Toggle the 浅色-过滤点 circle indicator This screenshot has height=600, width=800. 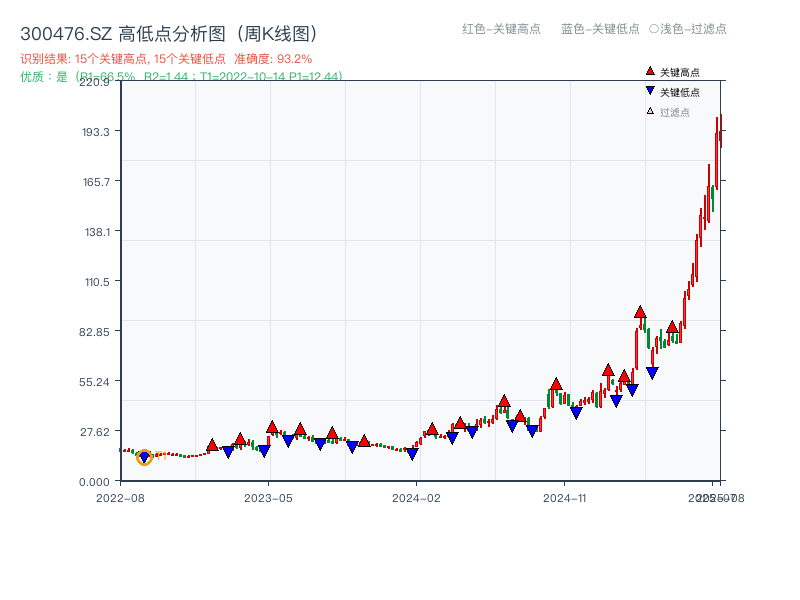point(654,29)
